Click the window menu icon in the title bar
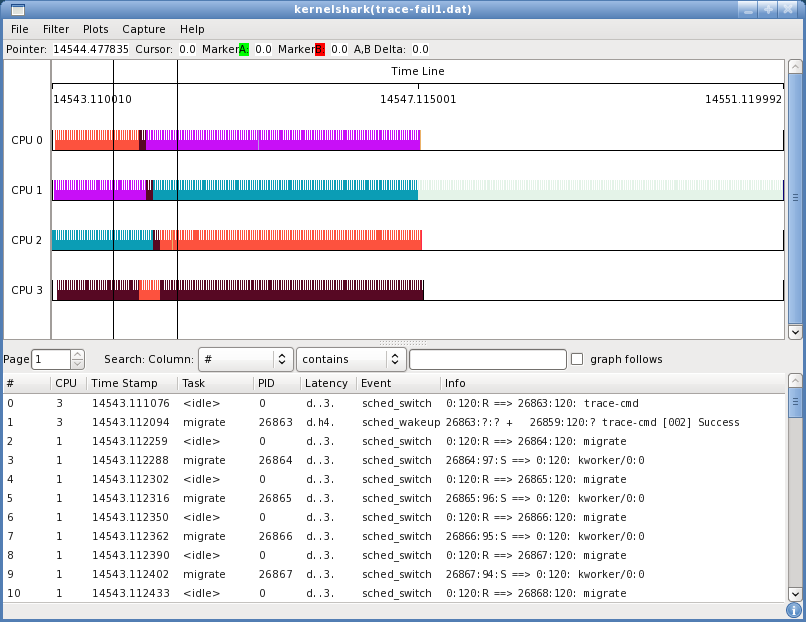This screenshot has width=806, height=622. (18, 9)
